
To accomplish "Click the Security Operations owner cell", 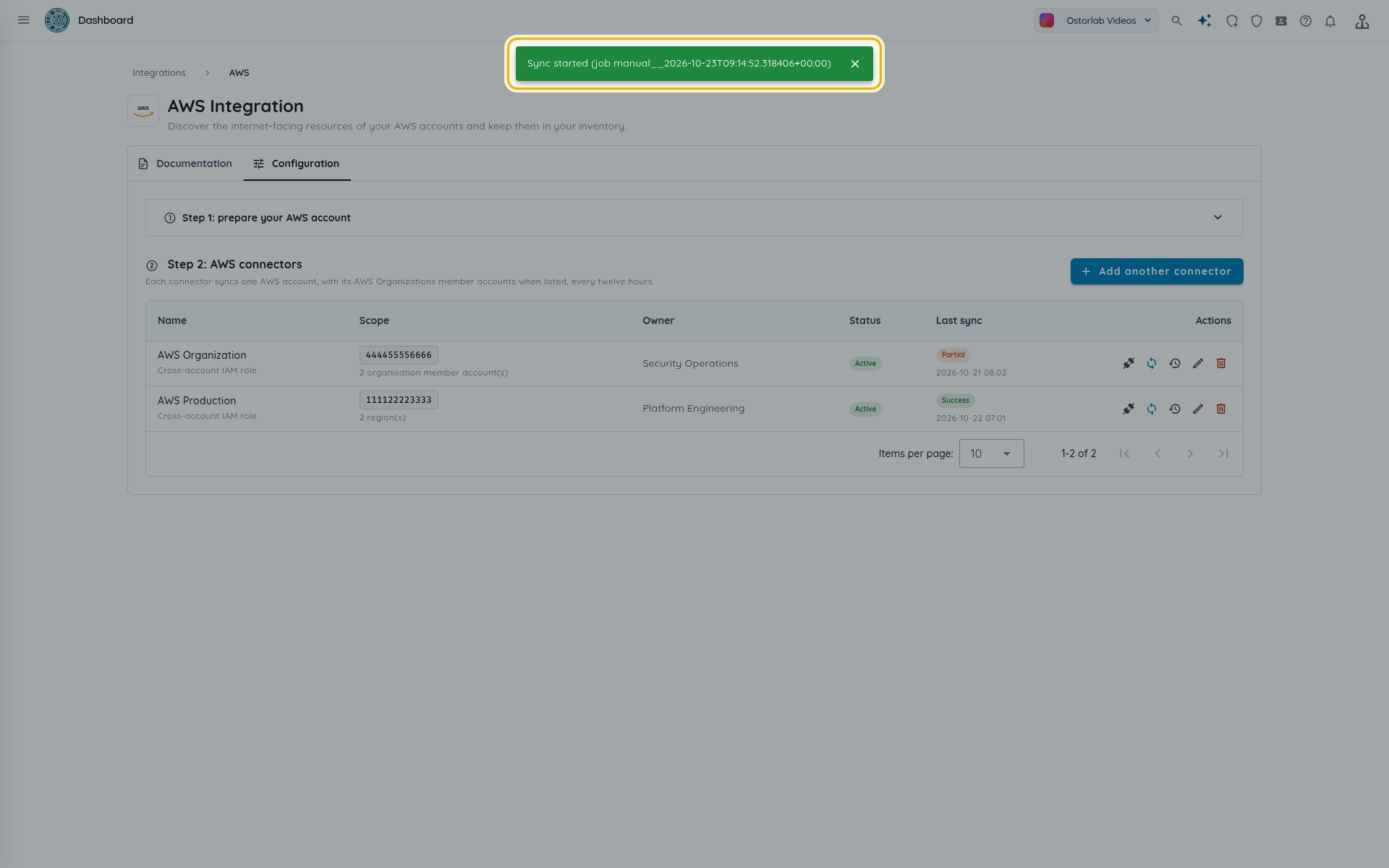I will (690, 363).
